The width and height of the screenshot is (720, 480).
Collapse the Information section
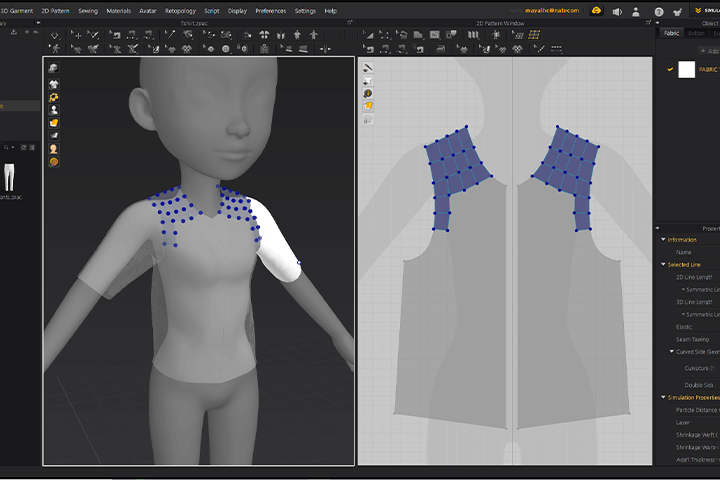tap(663, 239)
